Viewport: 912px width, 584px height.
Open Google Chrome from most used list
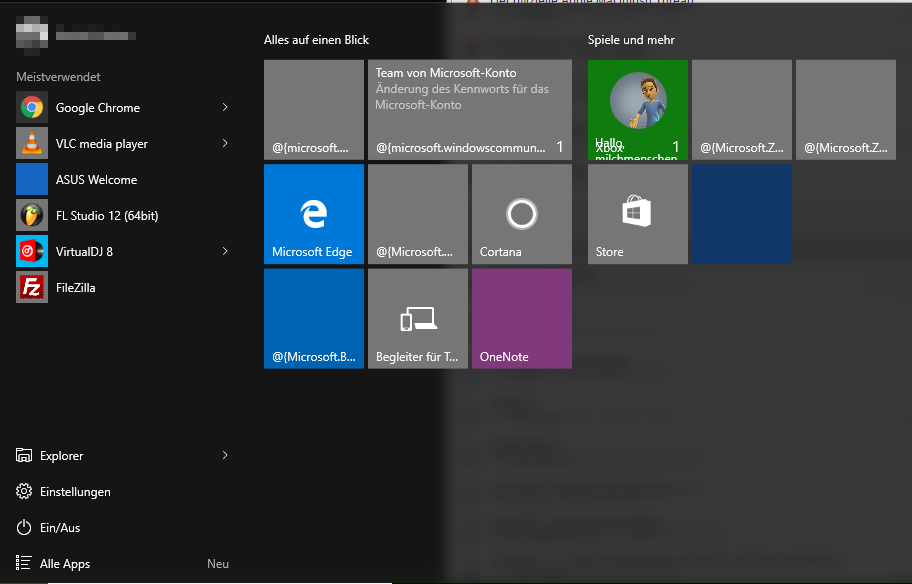pos(97,108)
